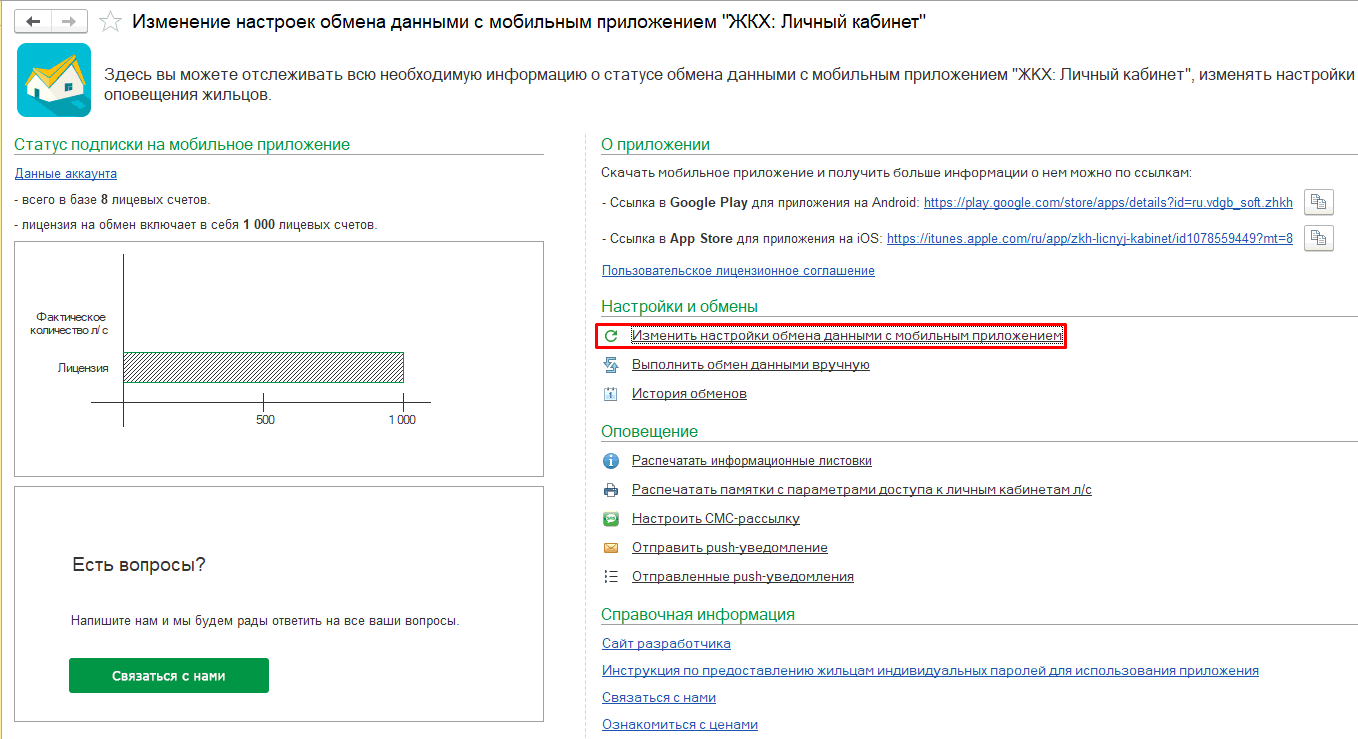Open Изменить настройки обмена данными с мобильным приложением
Viewport: 1358px width, 739px height.
pos(847,336)
